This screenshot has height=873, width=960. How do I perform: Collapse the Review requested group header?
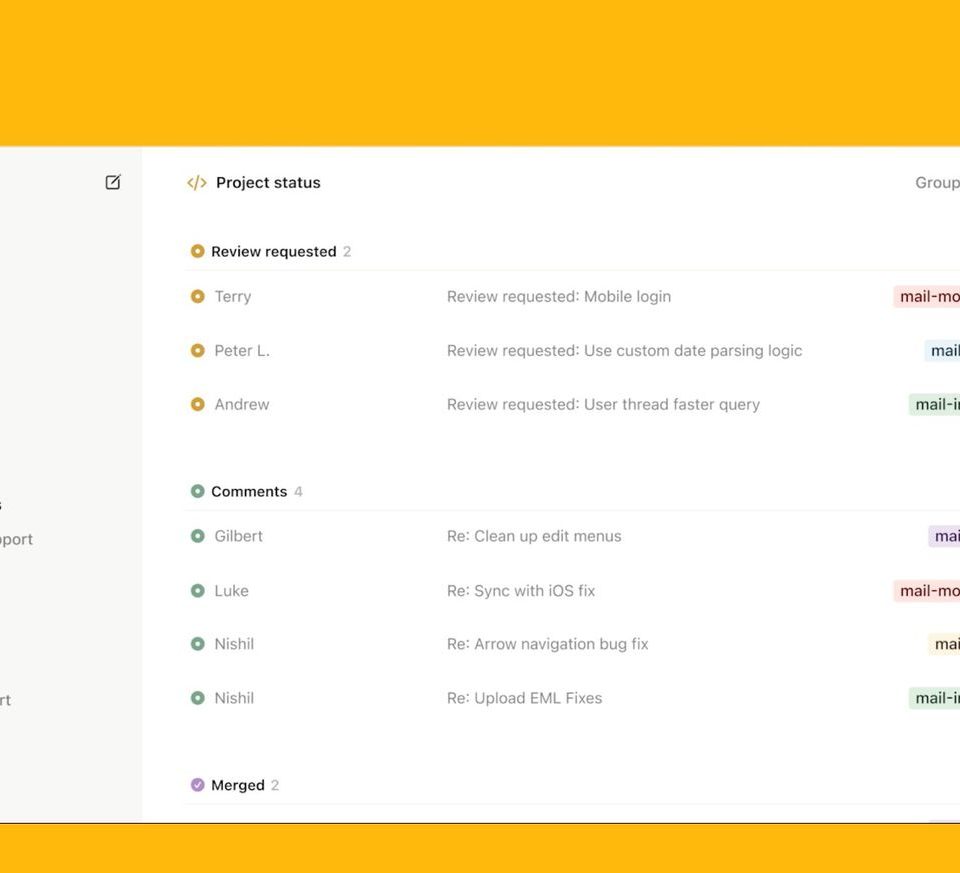(x=272, y=252)
